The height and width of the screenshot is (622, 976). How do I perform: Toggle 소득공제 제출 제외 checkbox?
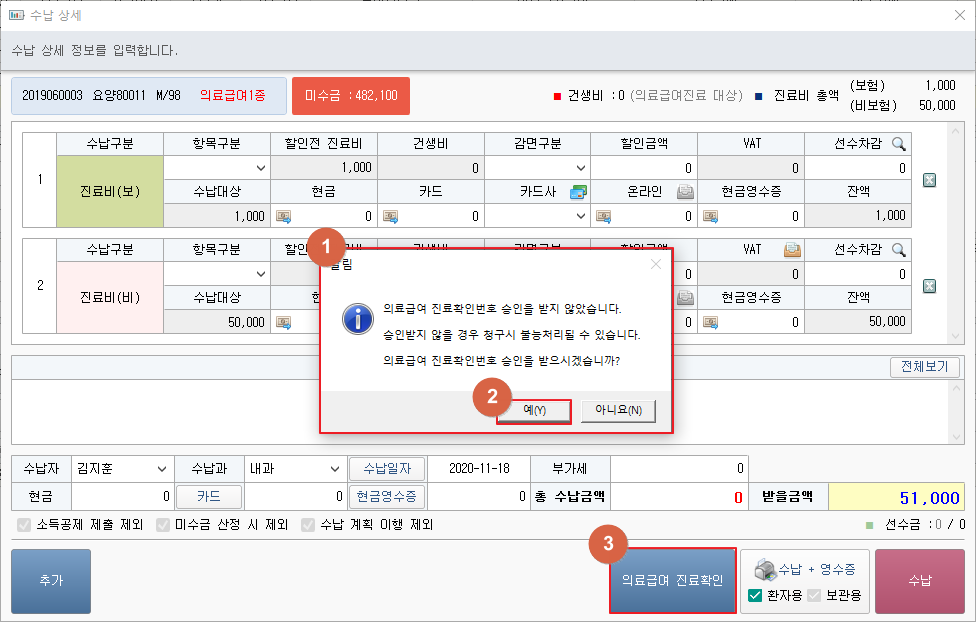point(24,524)
